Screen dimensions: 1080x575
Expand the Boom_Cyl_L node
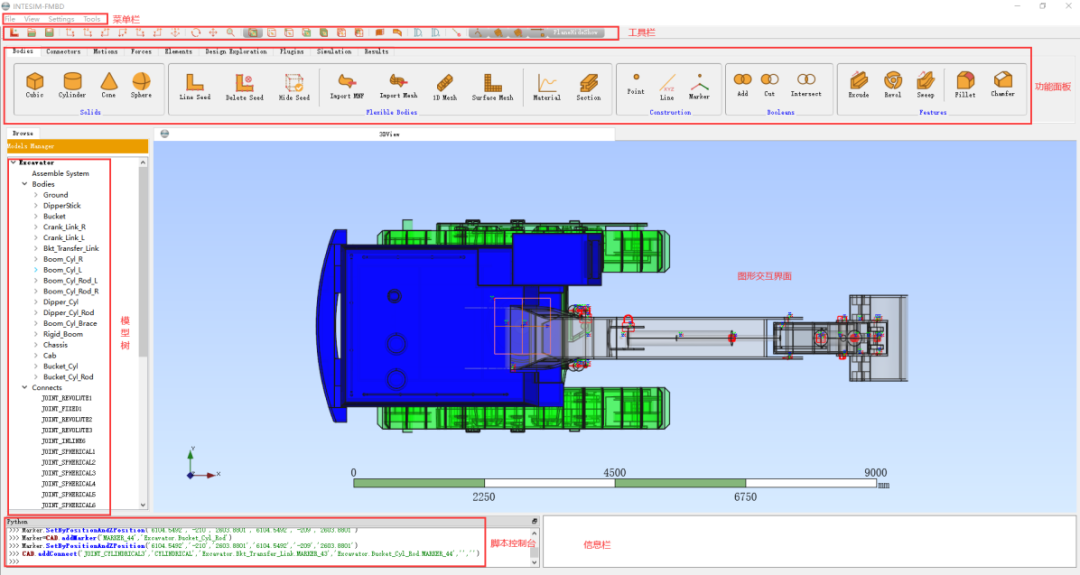[x=36, y=270]
